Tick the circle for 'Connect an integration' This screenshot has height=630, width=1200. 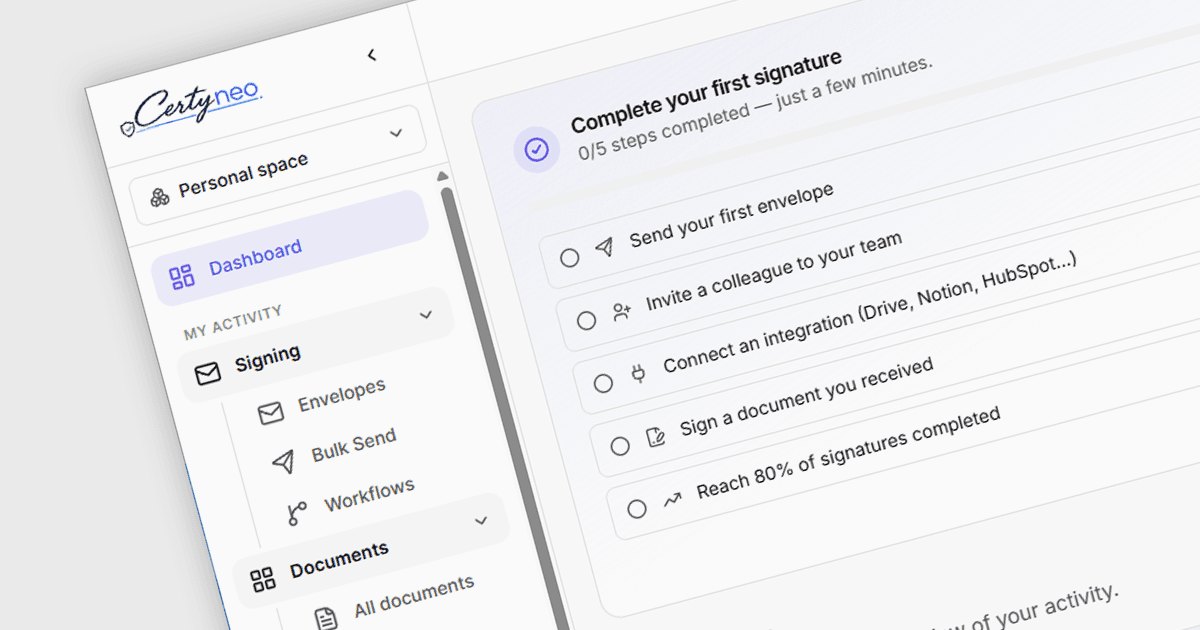[603, 384]
